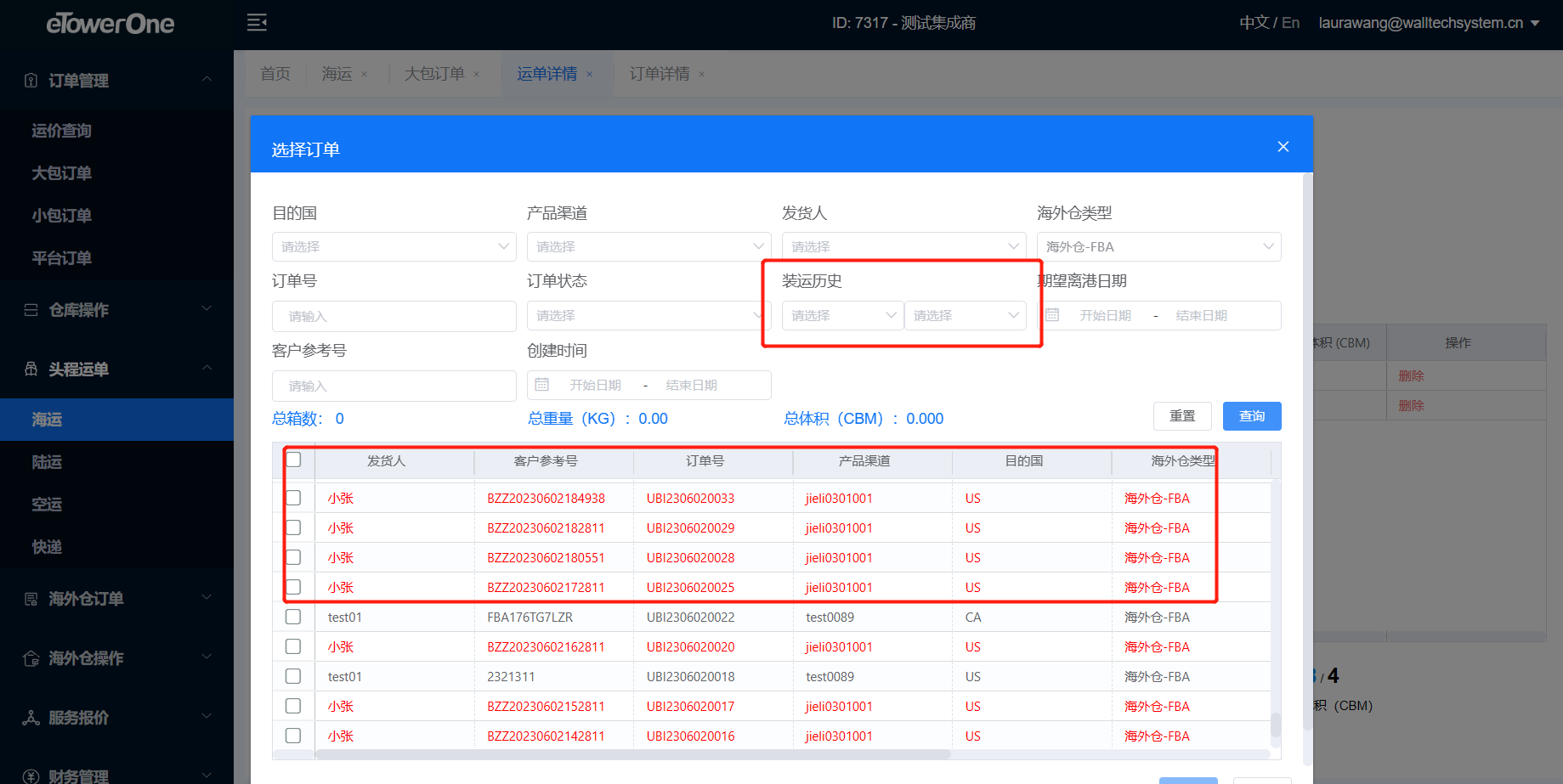Viewport: 1563px width, 784px height.
Task: Open the second 装运历史 dropdown
Action: click(x=966, y=315)
